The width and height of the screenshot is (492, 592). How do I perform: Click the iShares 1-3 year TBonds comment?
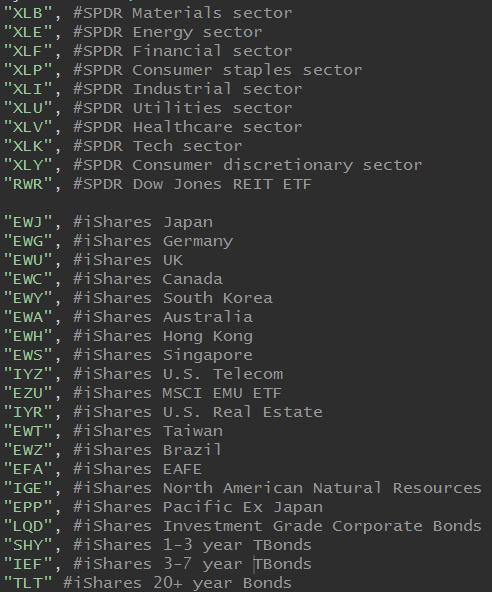click(x=193, y=546)
